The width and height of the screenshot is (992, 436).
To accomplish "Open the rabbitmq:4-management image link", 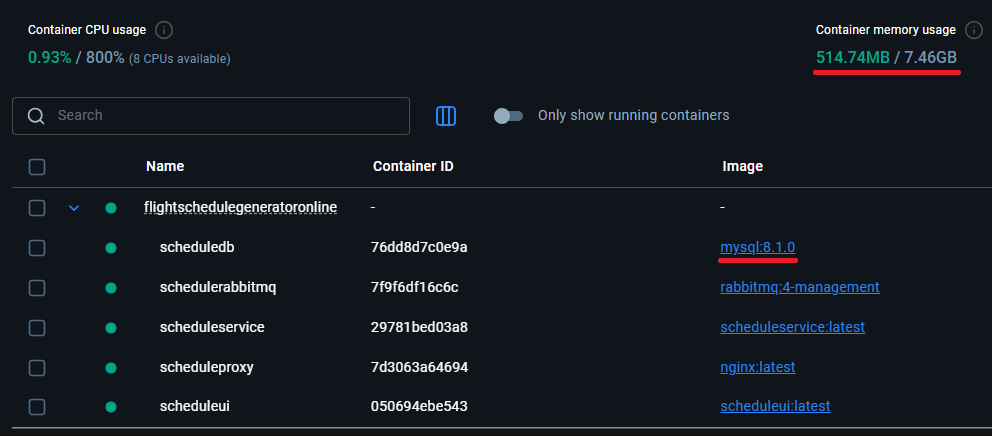I will pos(799,287).
